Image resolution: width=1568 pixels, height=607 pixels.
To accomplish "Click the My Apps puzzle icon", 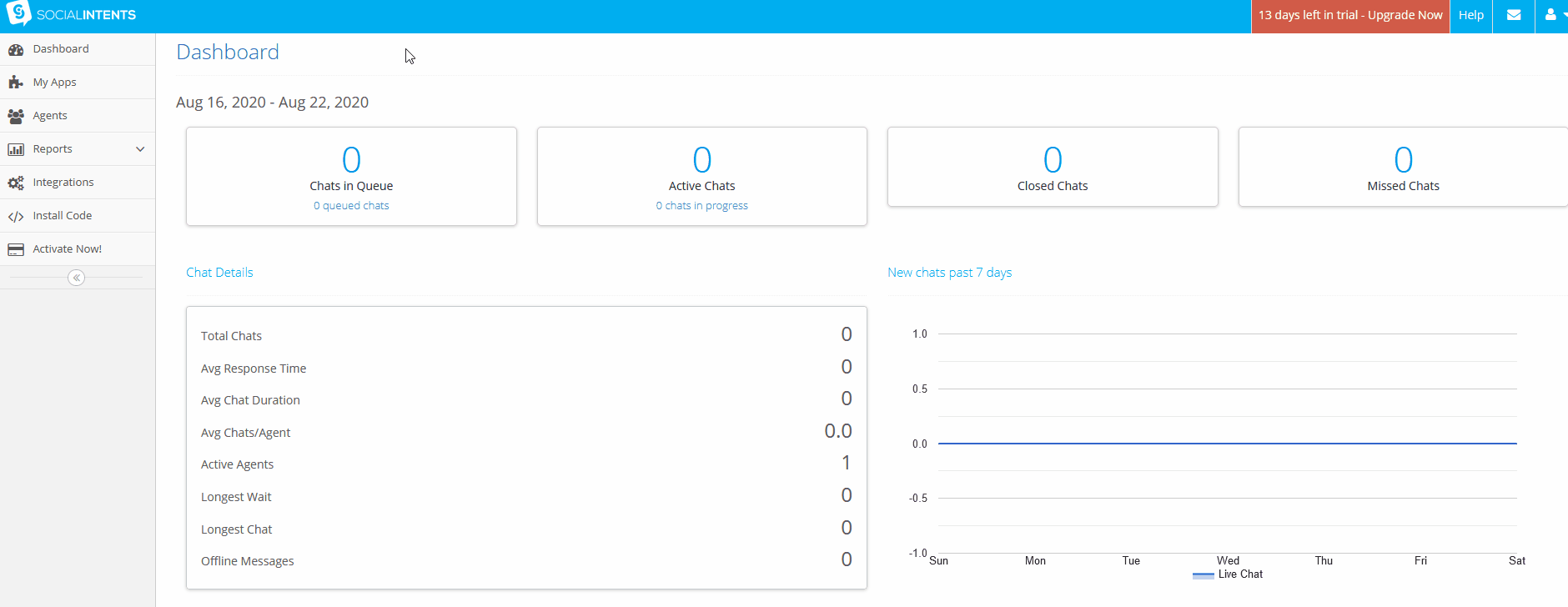I will tap(16, 83).
